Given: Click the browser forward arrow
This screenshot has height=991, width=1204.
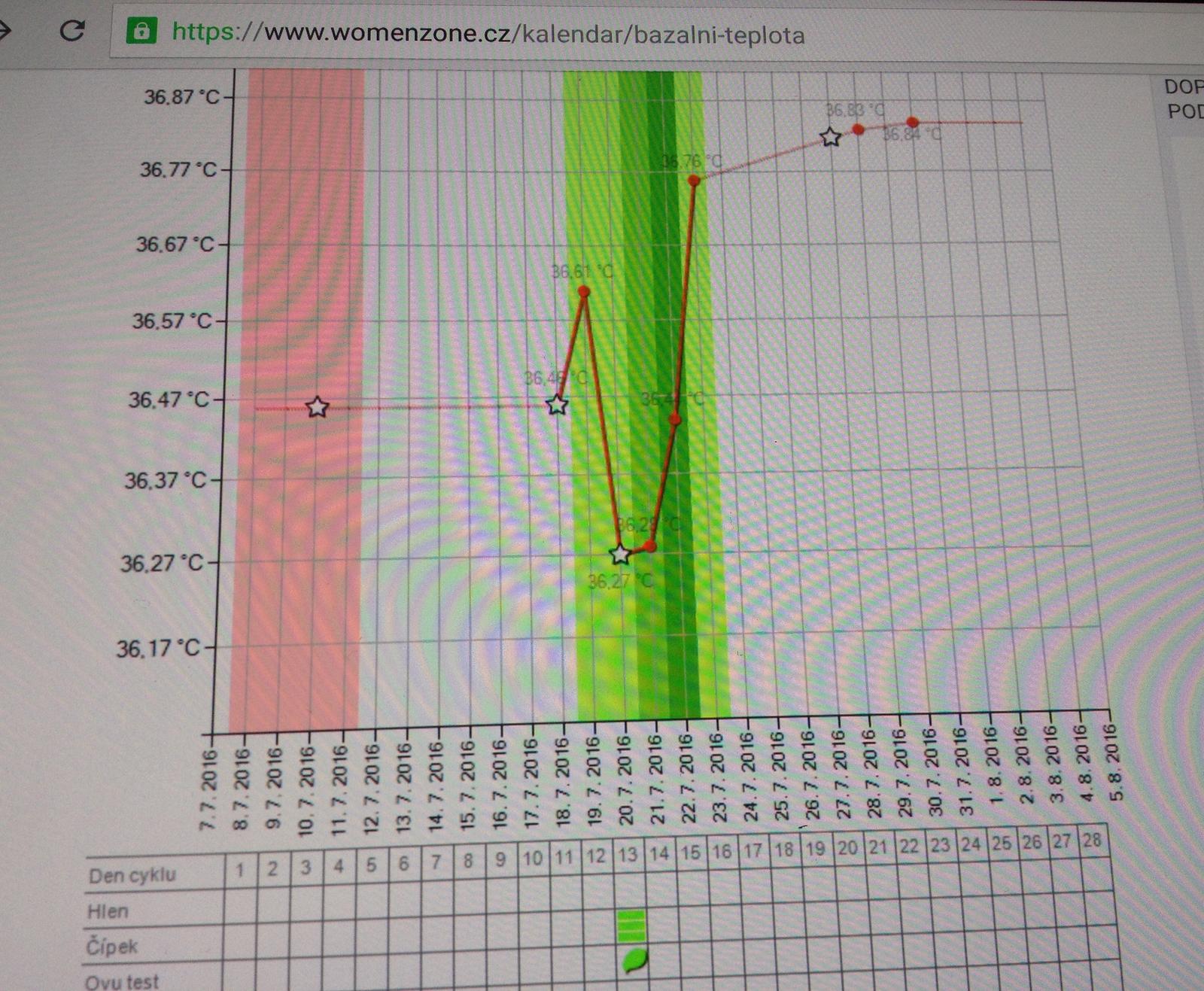Looking at the screenshot, I should pyautogui.click(x=5, y=30).
